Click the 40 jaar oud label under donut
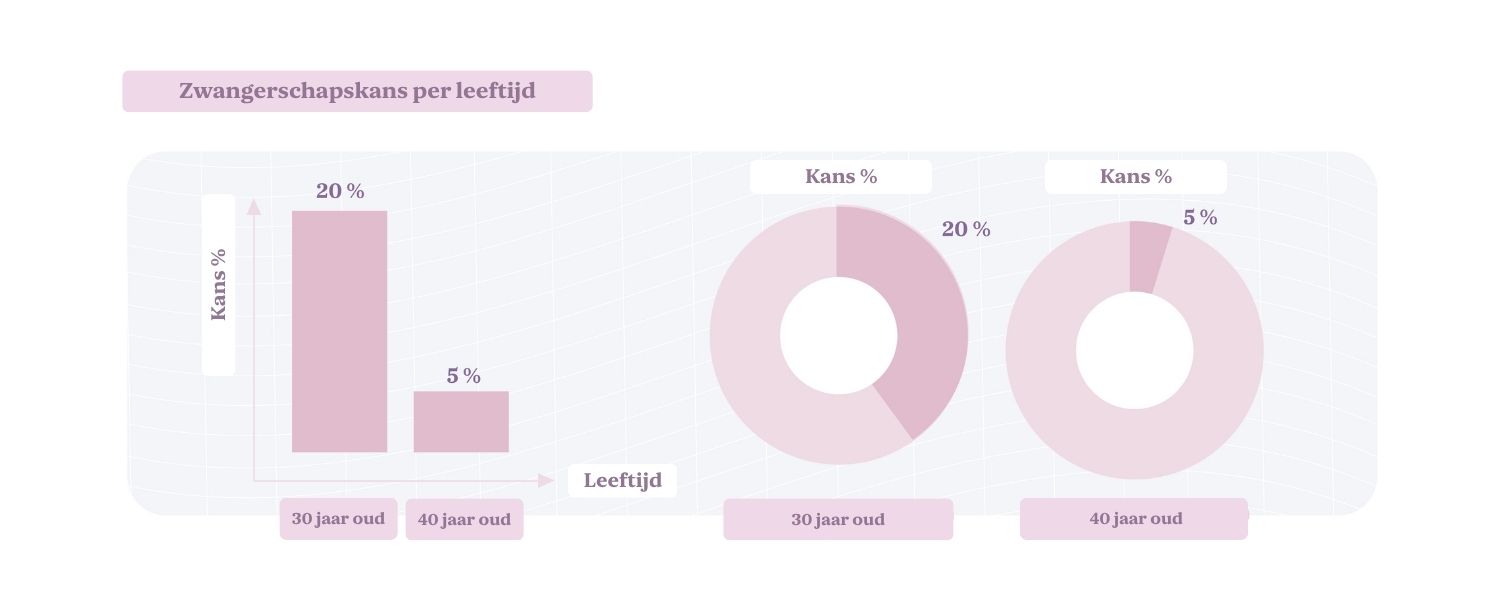This screenshot has height=600, width=1500. 1134,519
